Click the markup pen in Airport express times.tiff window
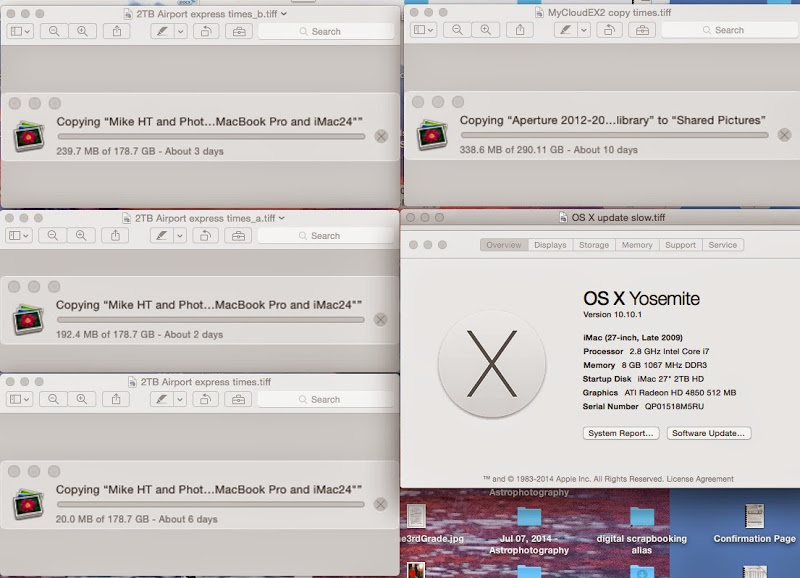The width and height of the screenshot is (800, 578). click(161, 399)
